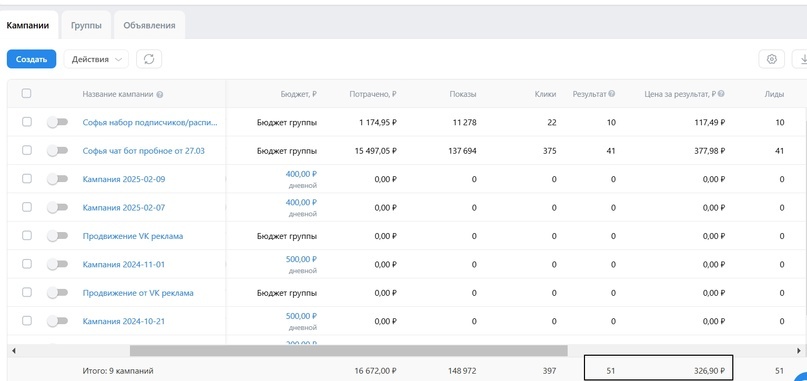Screen dimensions: 807x381
Task: Sort by Лиды column header
Action: pyautogui.click(x=775, y=94)
